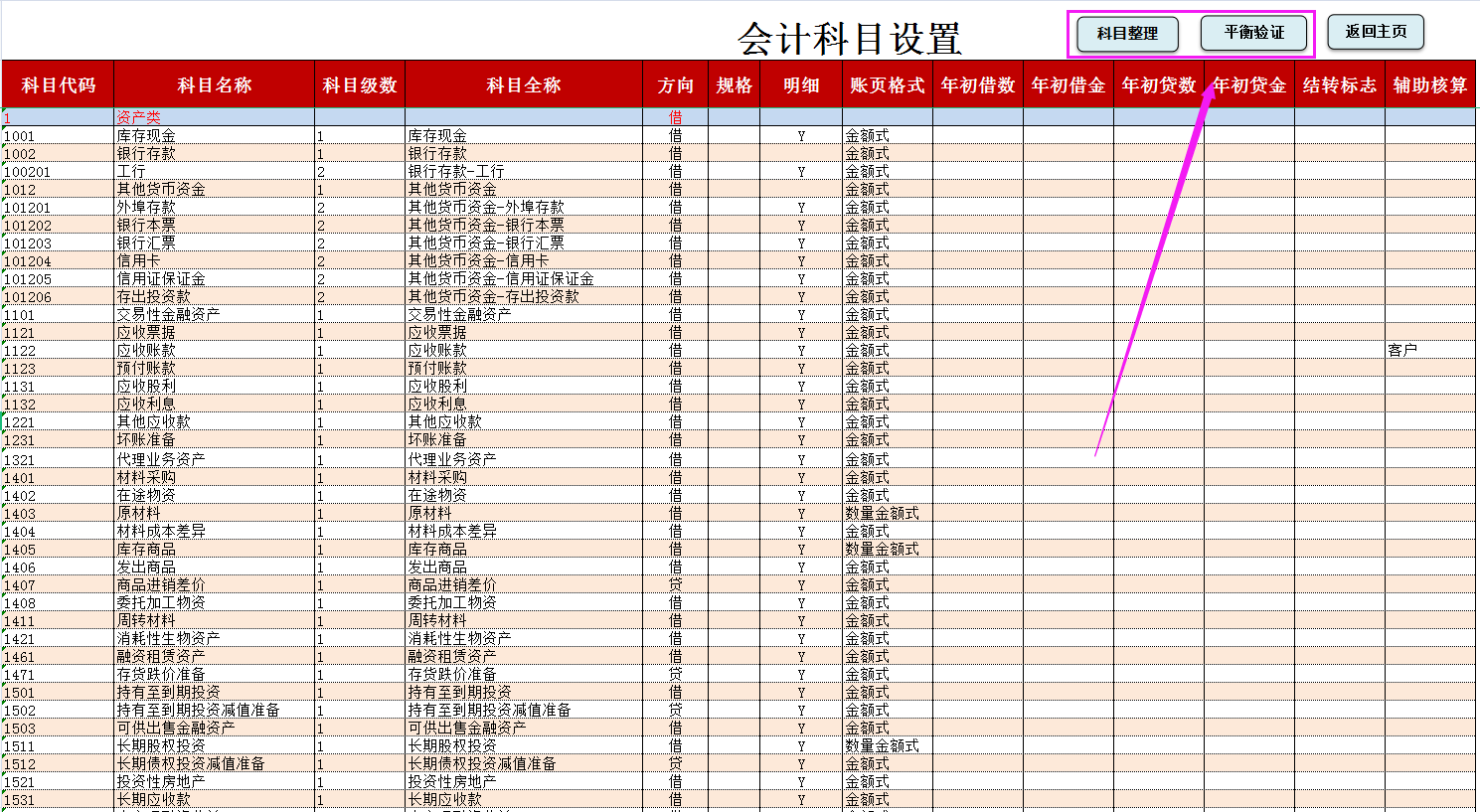Select the 账页格式 column header
This screenshot has width=1480, height=812.
(x=888, y=85)
